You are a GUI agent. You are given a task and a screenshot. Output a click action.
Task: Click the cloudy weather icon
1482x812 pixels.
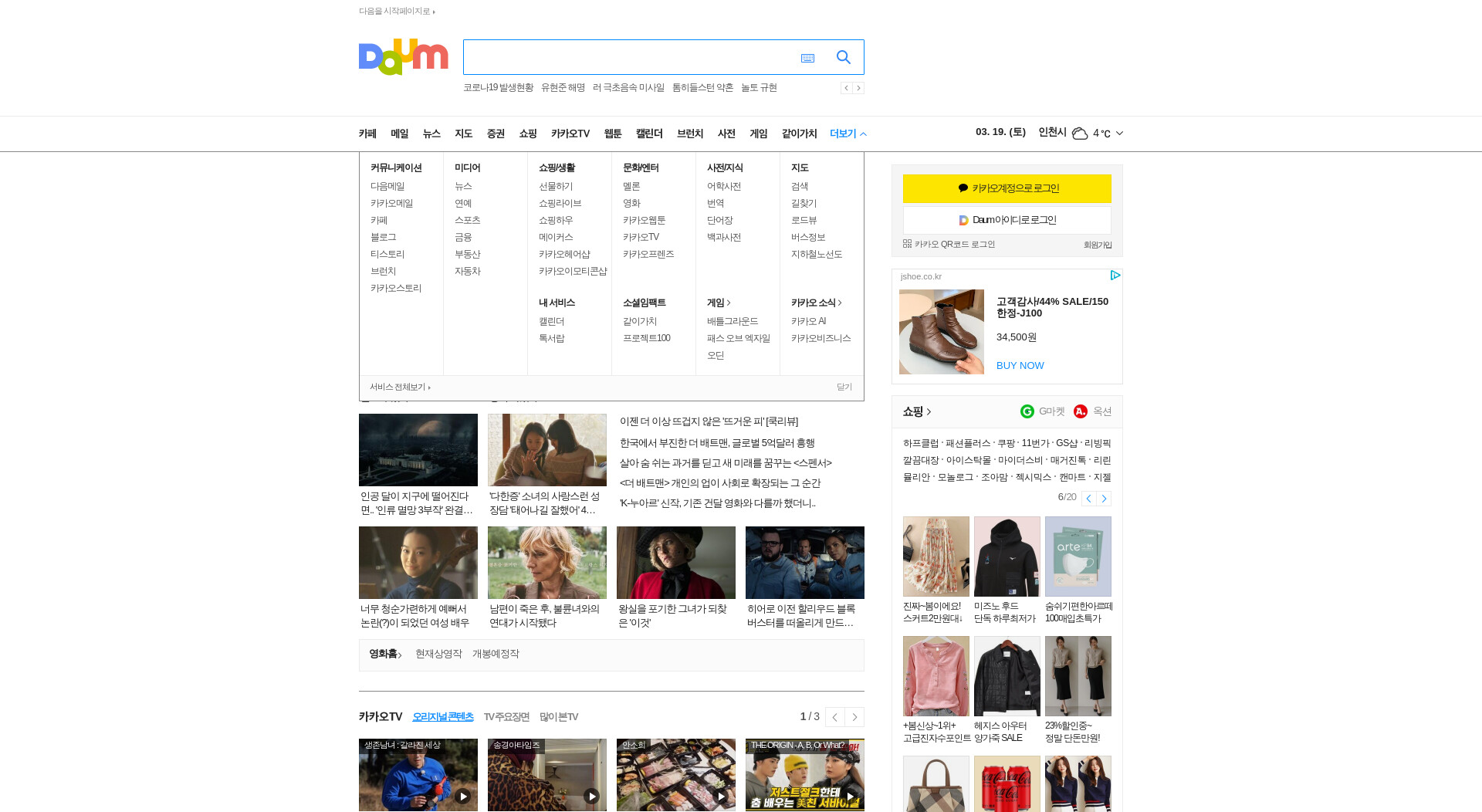click(1080, 134)
